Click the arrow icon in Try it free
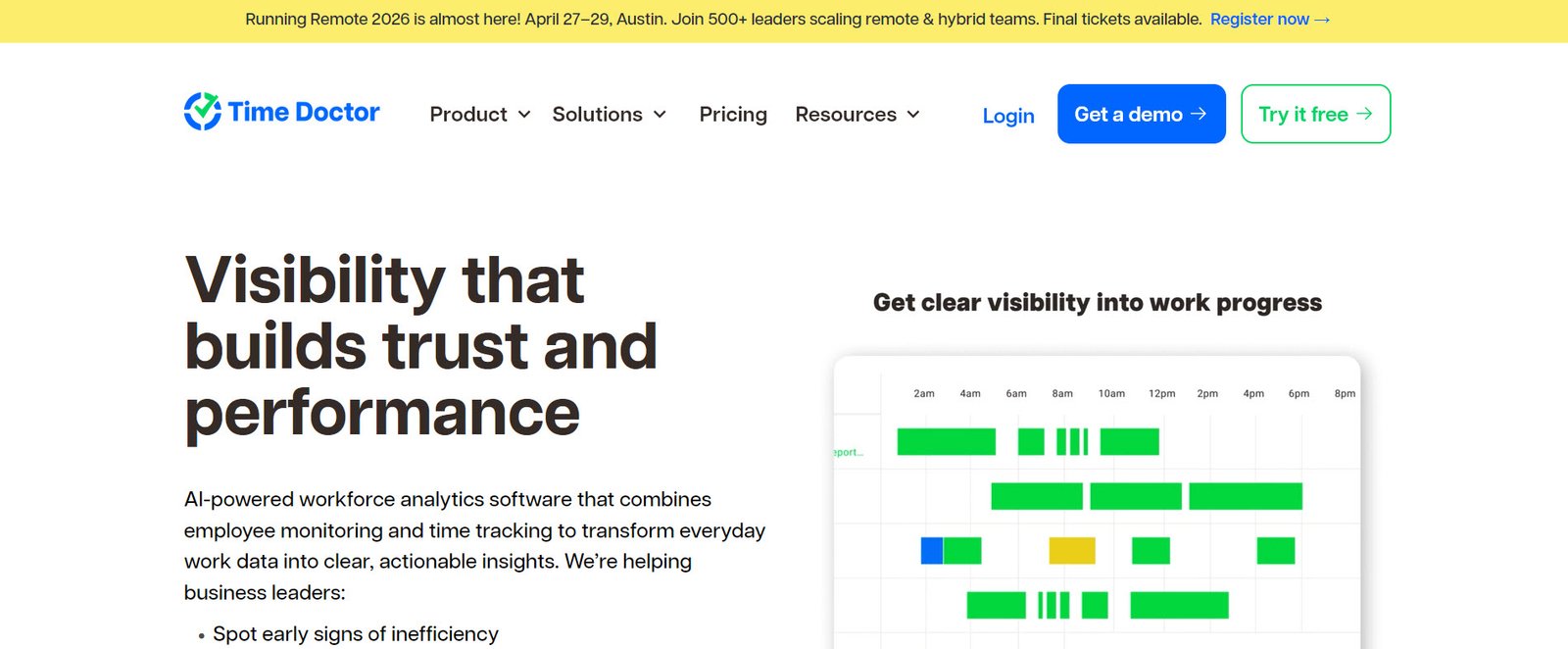The image size is (1568, 649). tap(1364, 114)
